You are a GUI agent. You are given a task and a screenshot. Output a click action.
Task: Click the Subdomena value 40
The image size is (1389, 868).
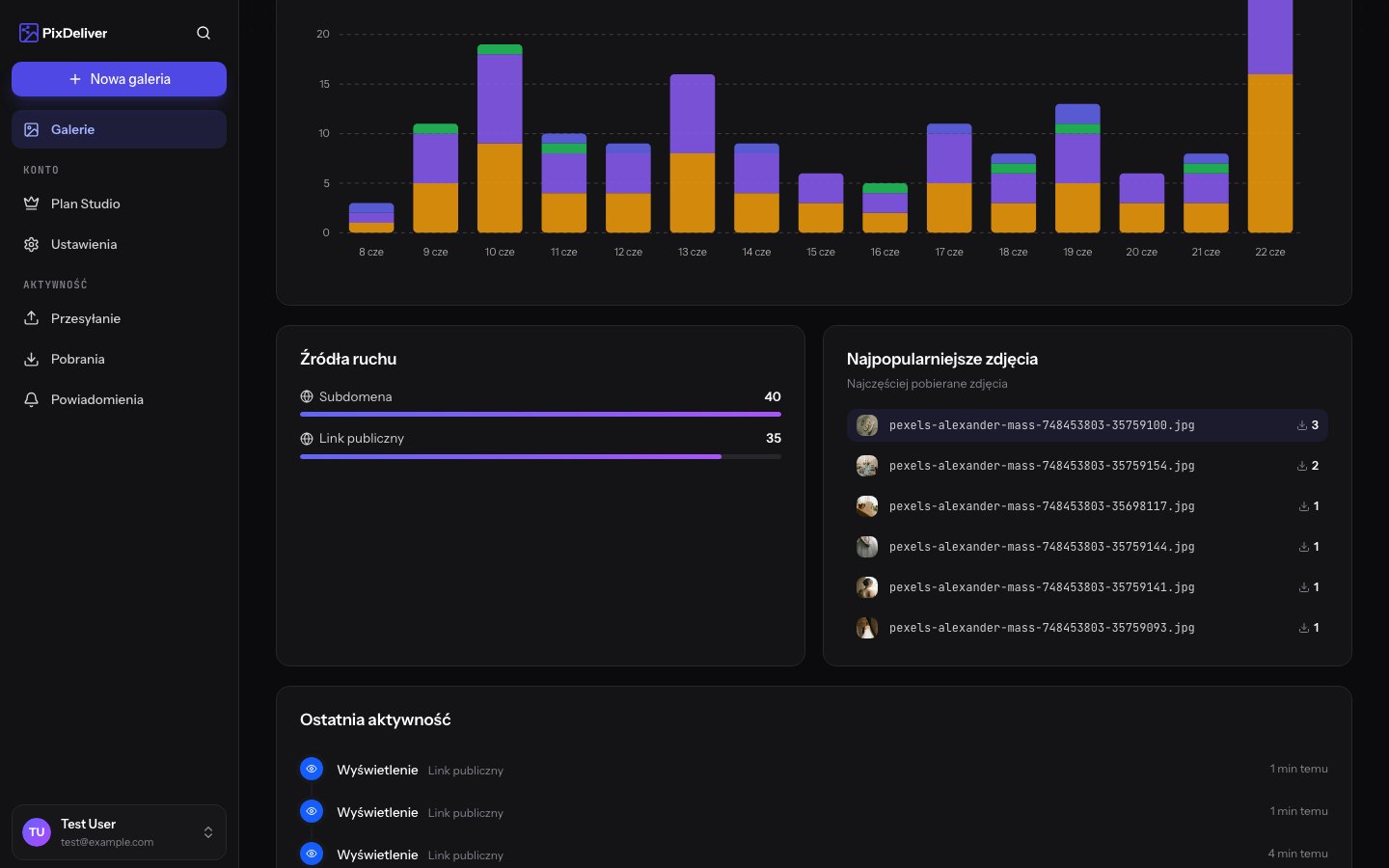pos(773,396)
